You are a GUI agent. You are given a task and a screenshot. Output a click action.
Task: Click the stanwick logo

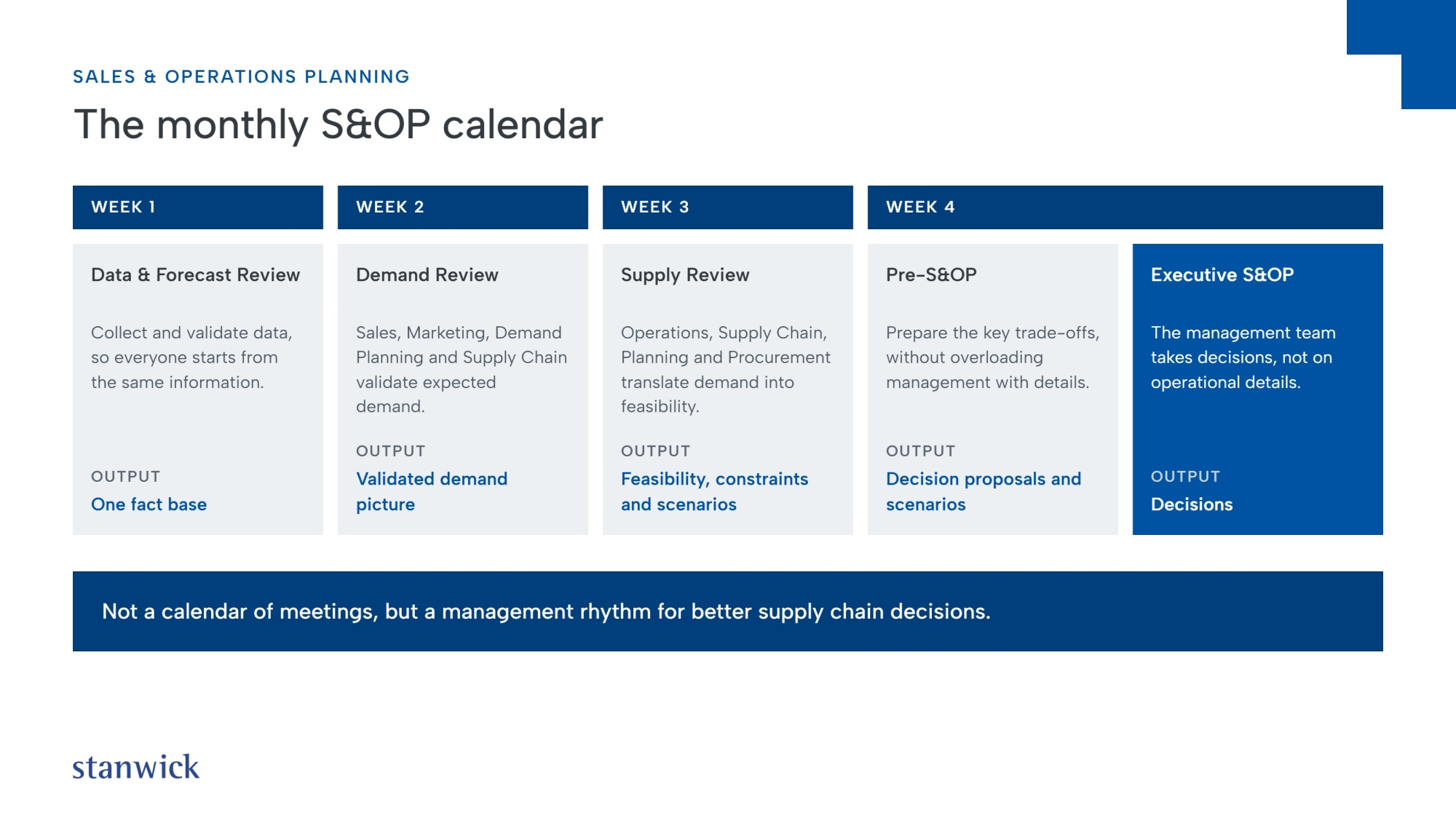click(135, 767)
